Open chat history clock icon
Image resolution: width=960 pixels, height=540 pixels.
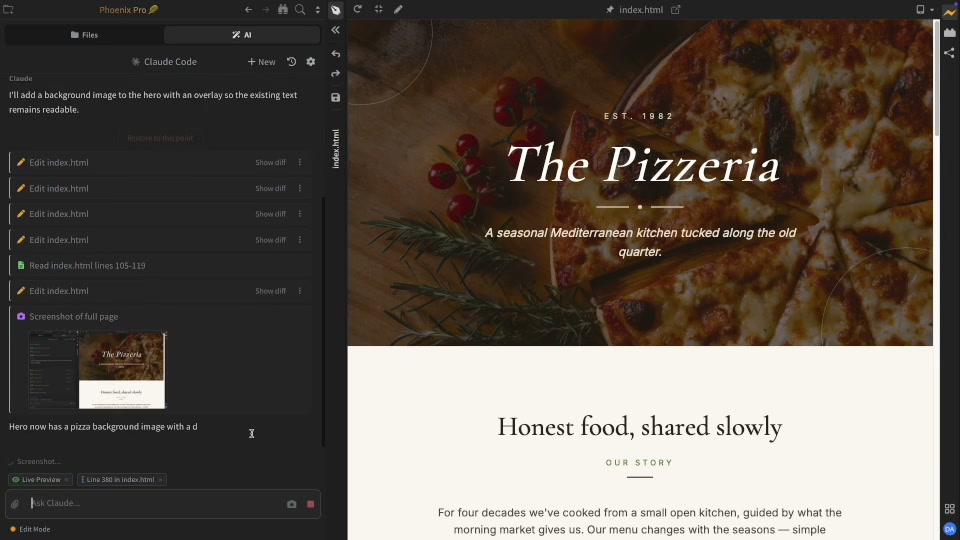click(291, 62)
